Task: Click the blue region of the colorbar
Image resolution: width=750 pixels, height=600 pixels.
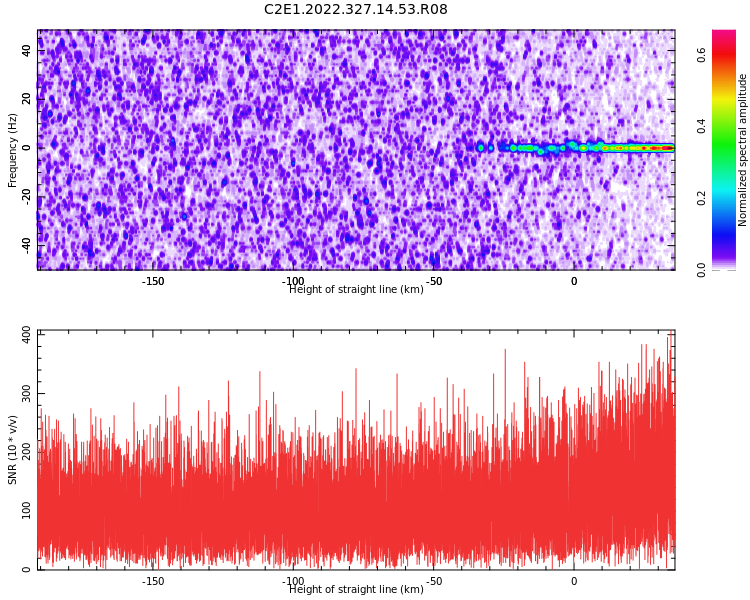Action: (x=724, y=225)
